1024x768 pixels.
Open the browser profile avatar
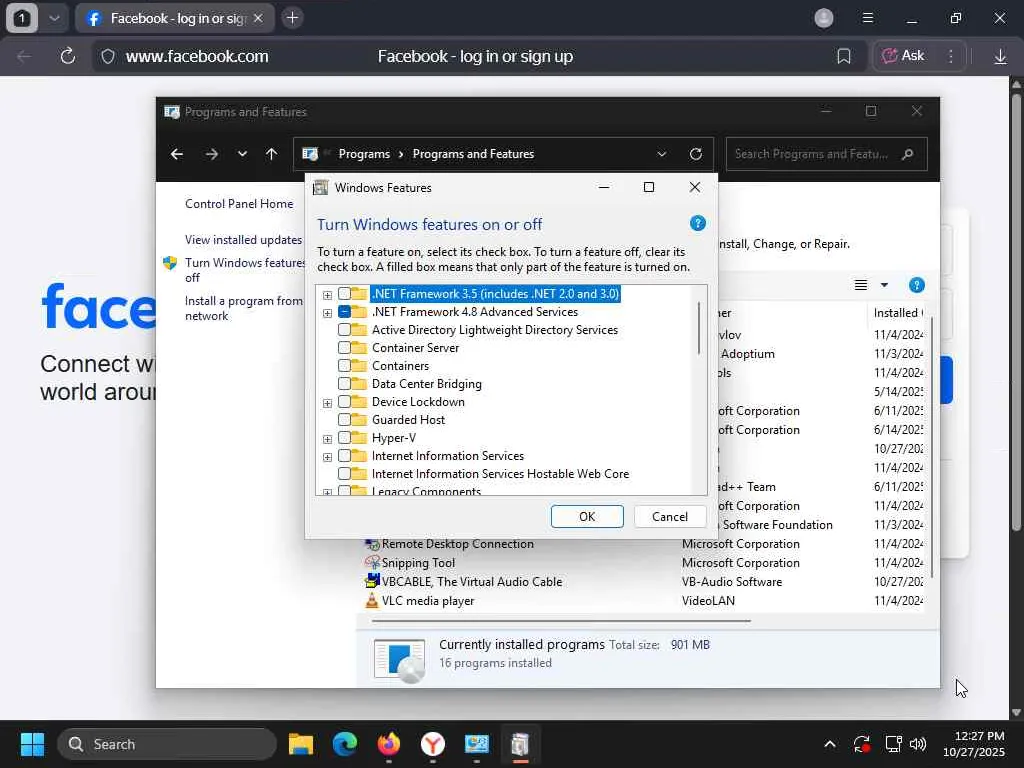tap(824, 18)
